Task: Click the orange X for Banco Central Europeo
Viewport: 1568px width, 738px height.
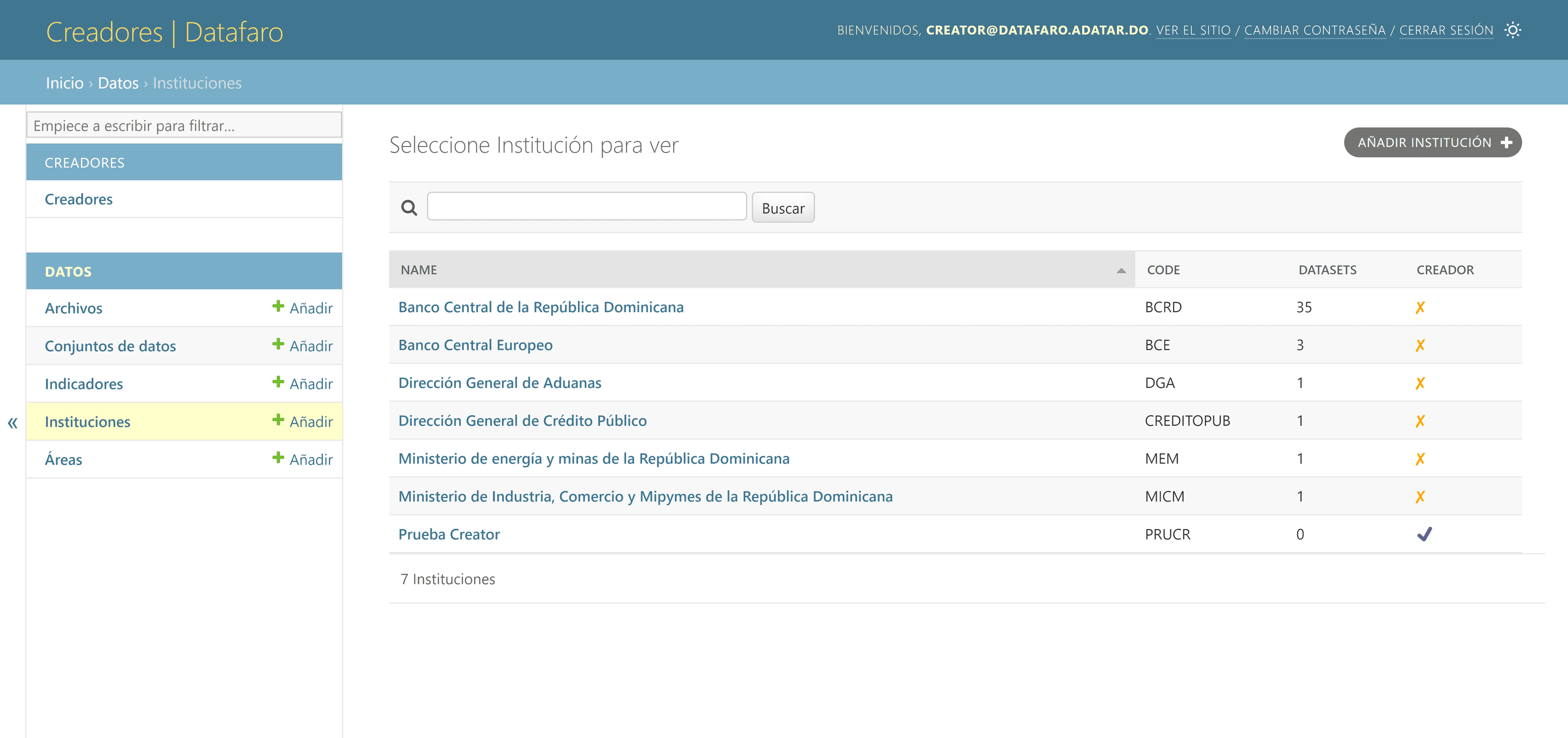Action: click(1419, 346)
